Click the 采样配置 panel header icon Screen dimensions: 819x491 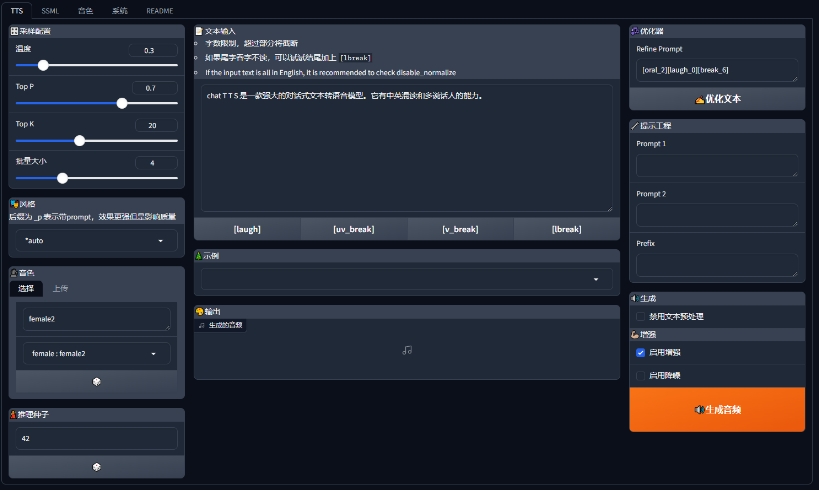coord(14,31)
